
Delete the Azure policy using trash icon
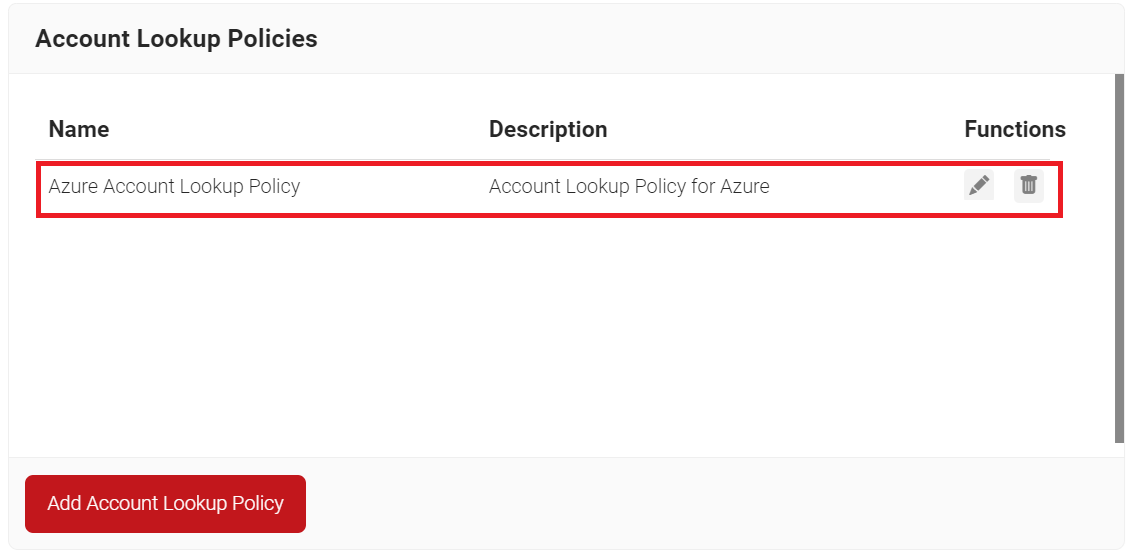click(1028, 186)
